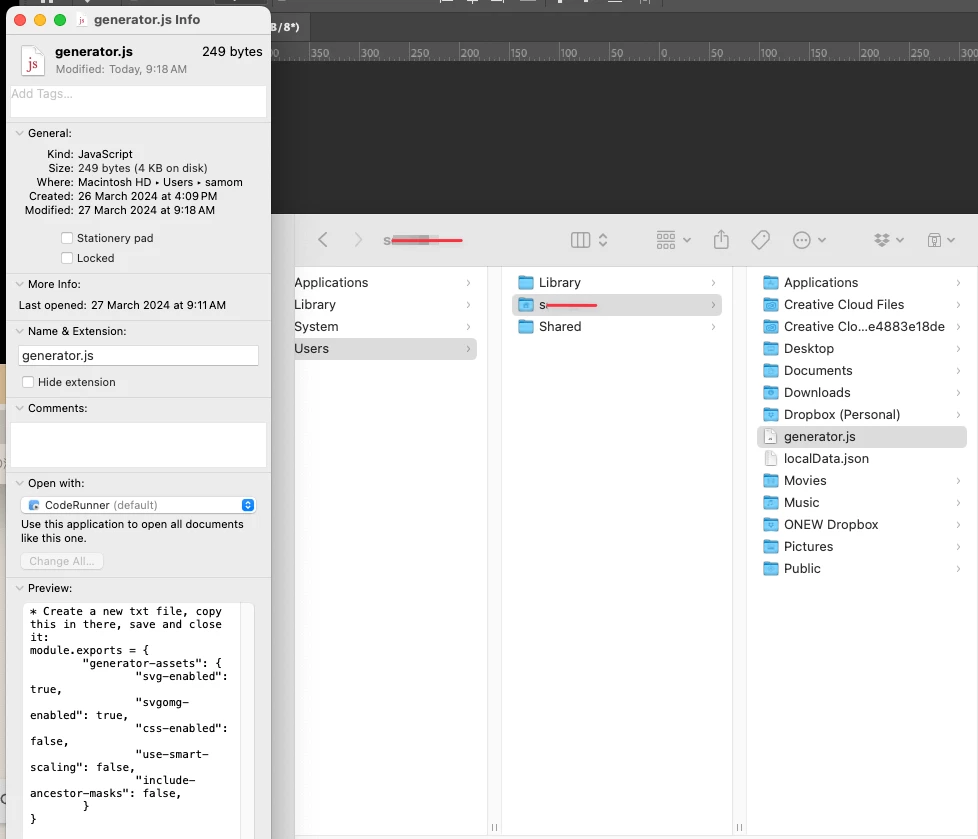Edit the generator.js name field
Screen dimensions: 978x839
tap(138, 356)
